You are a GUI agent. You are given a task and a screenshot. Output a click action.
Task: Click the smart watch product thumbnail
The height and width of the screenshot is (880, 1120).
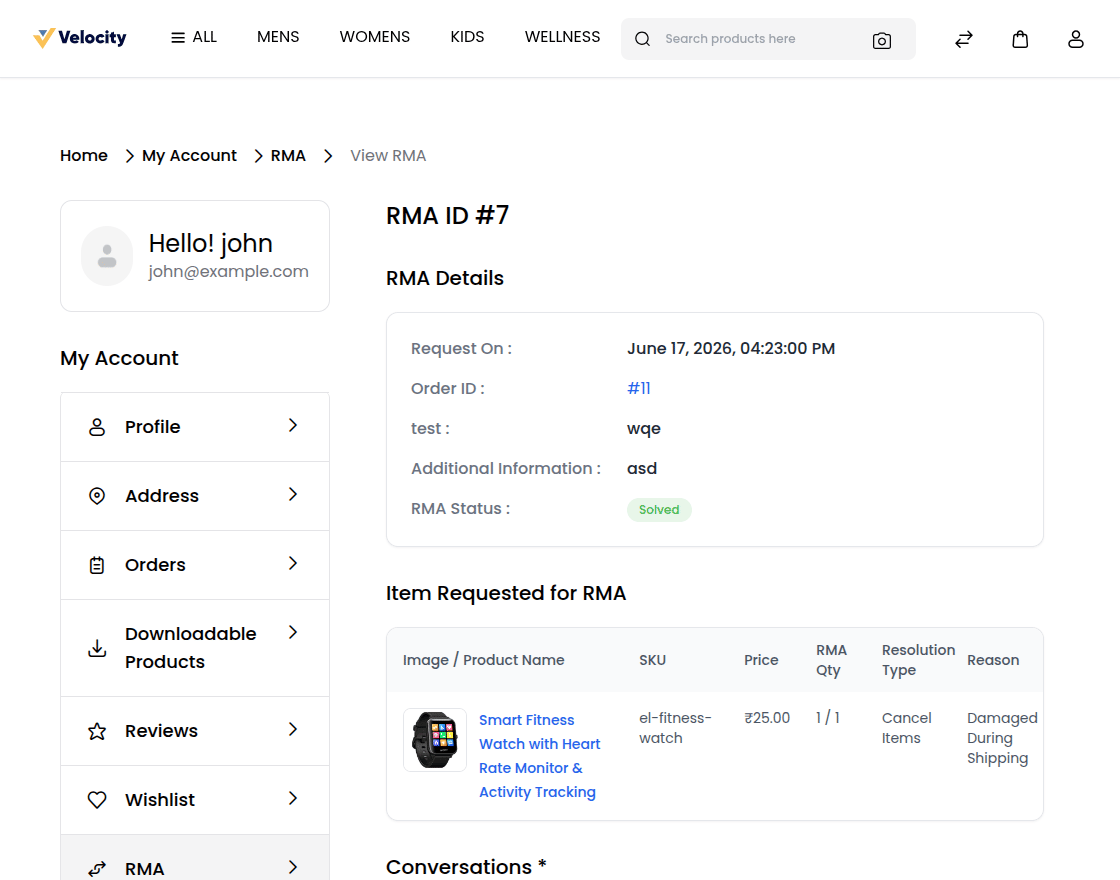click(x=435, y=740)
